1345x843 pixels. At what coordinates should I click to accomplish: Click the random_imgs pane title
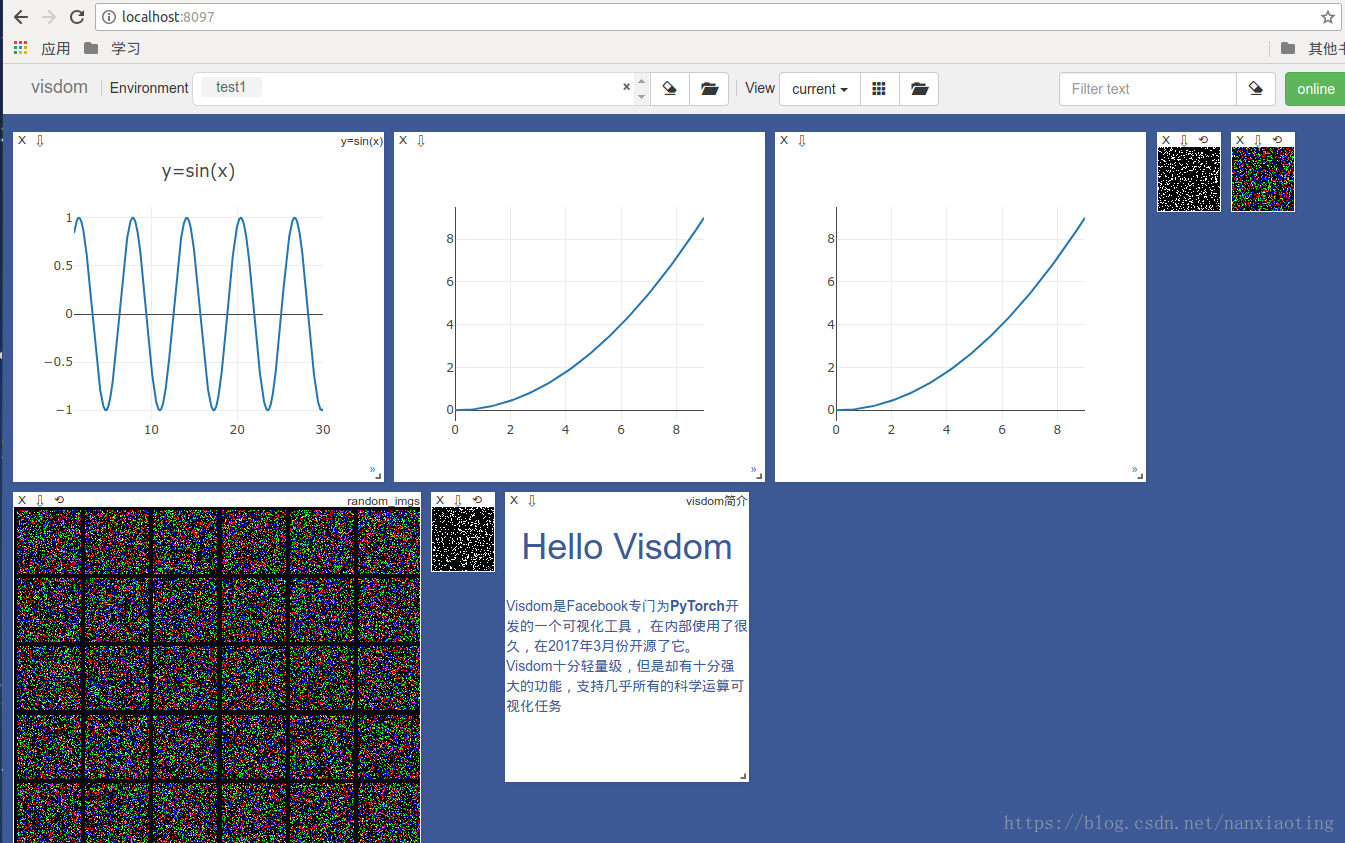383,500
